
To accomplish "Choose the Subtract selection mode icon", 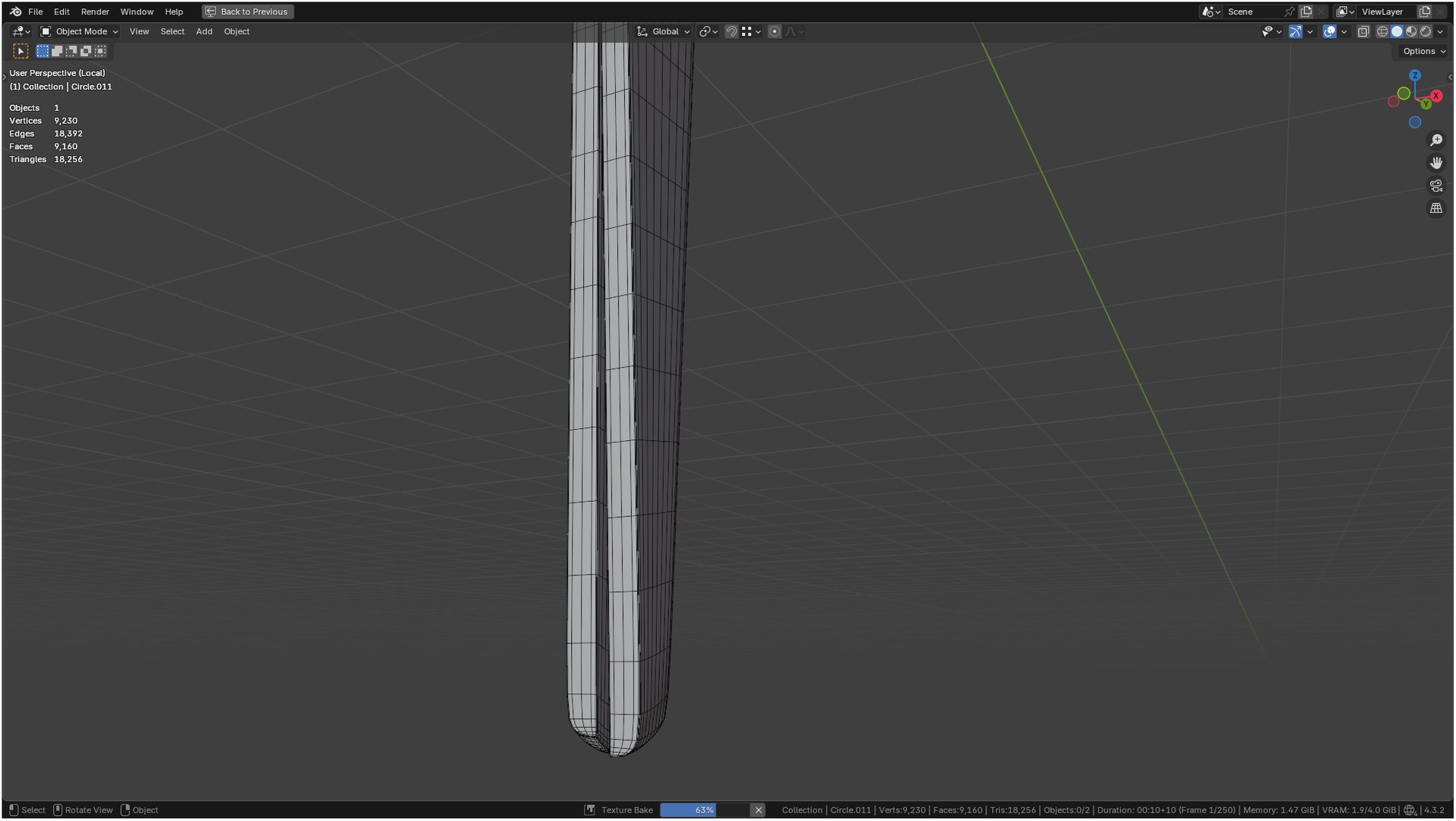I will coord(71,51).
